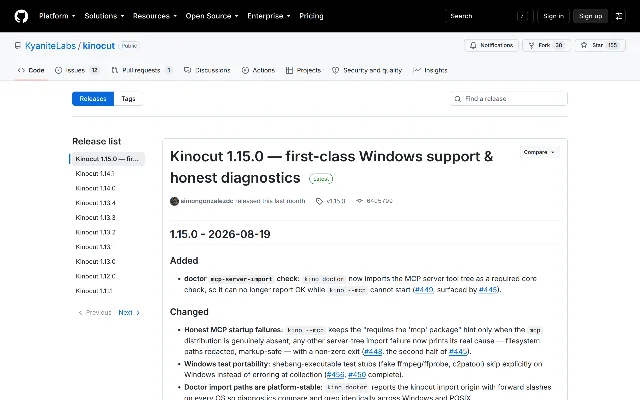Open issue #450 link
Viewport: 640px width, 400px height.
click(357, 375)
